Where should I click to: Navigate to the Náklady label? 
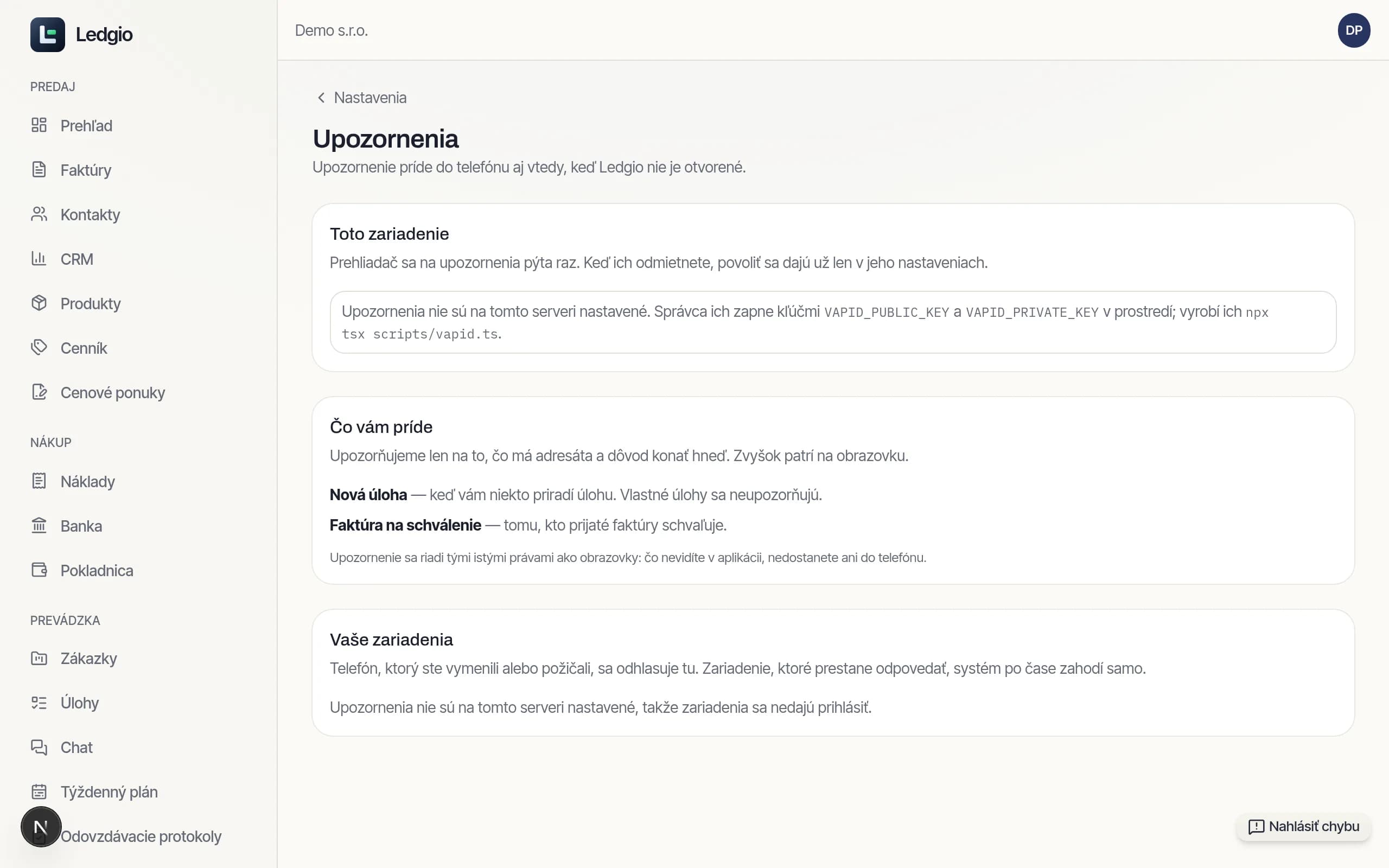tap(88, 482)
